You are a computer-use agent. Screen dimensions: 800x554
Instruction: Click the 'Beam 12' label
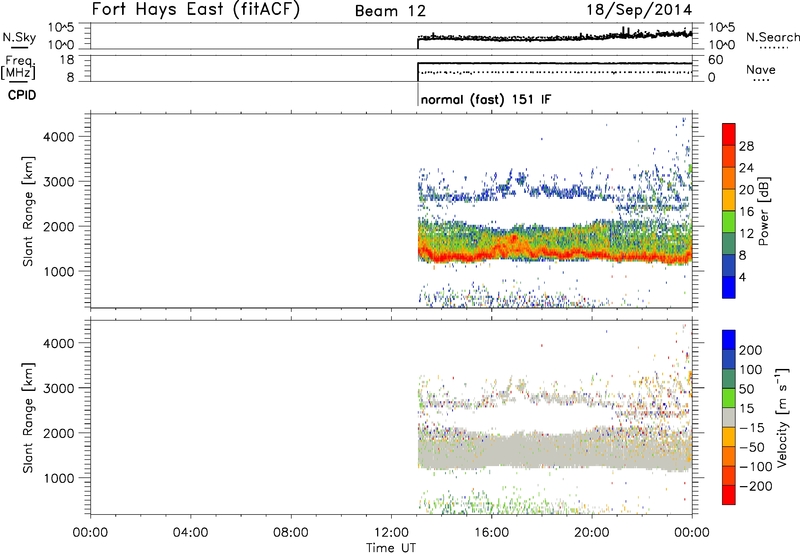390,11
